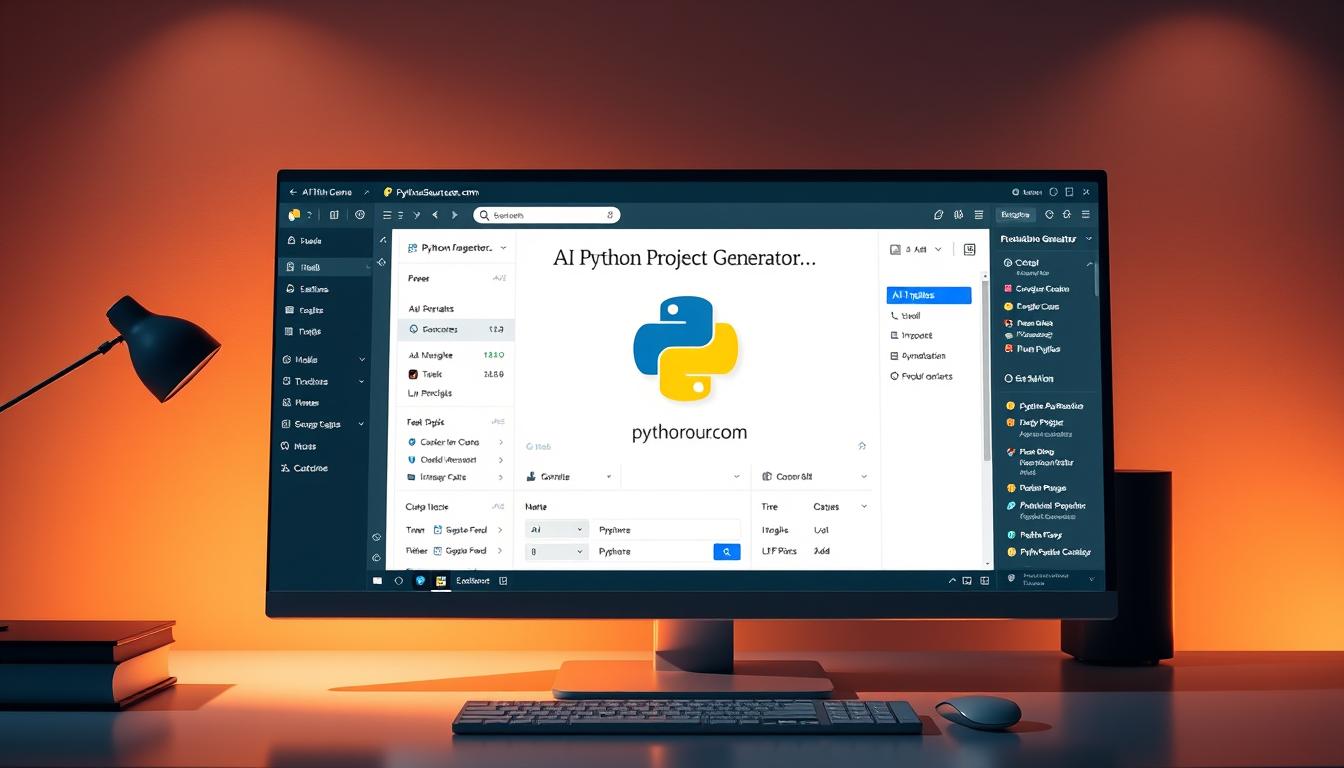Click the share icon near the page center
This screenshot has width=1344, height=768.
(x=861, y=445)
